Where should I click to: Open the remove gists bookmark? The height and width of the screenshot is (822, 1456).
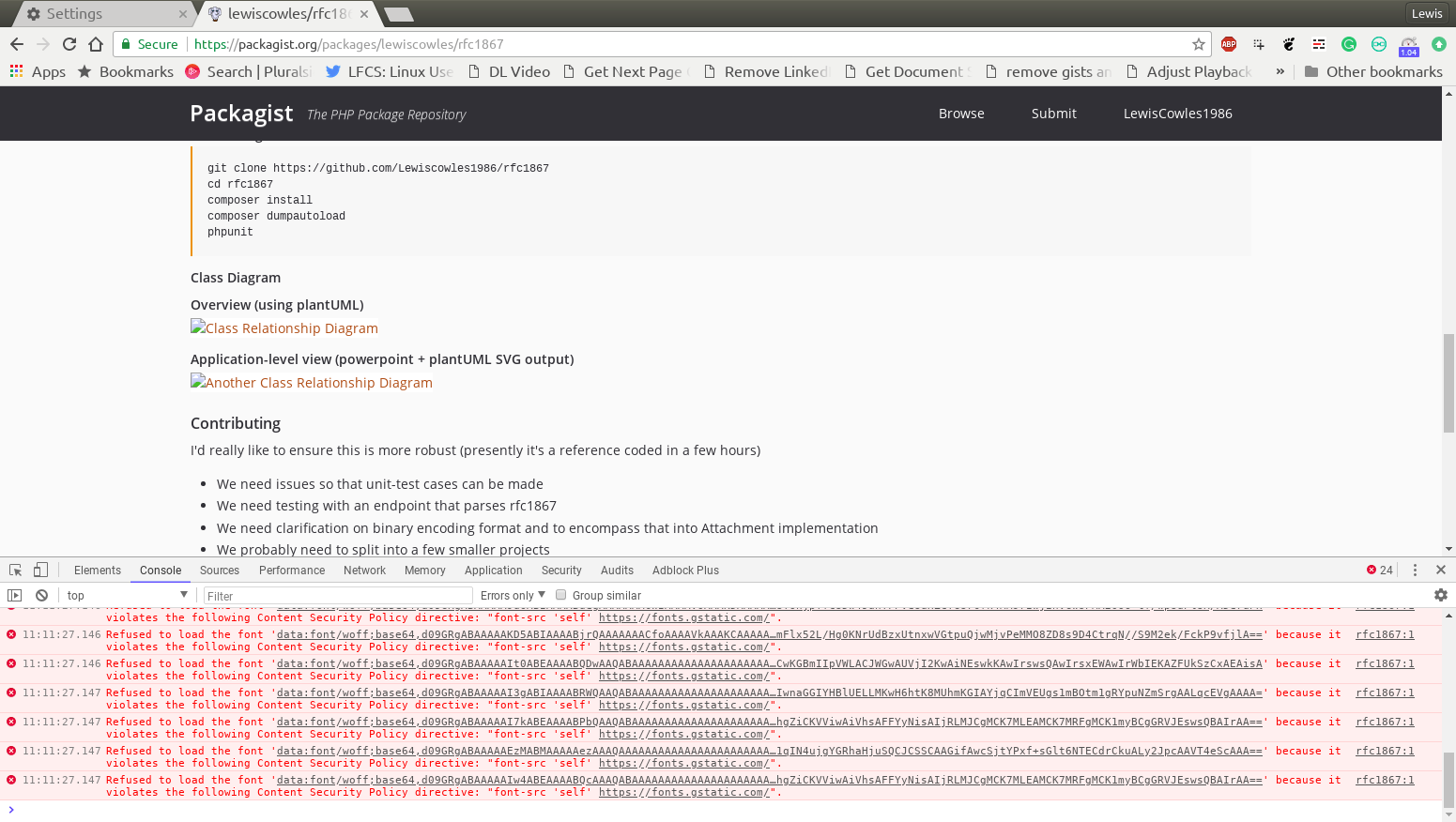click(x=1049, y=71)
